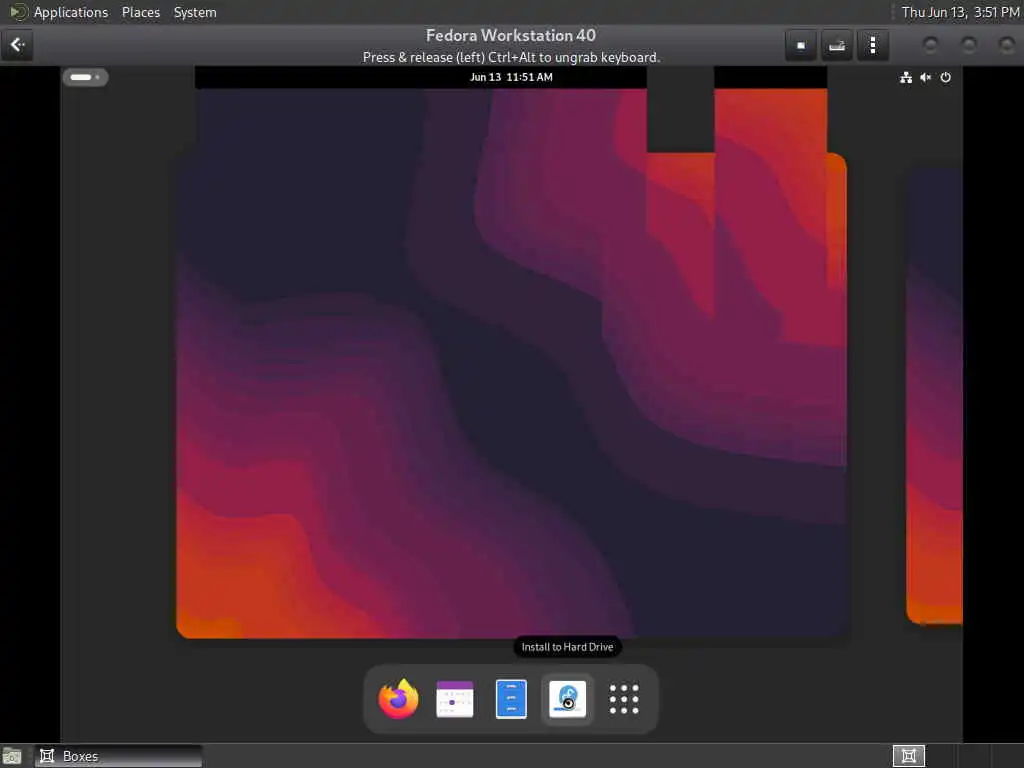The width and height of the screenshot is (1024, 768).
Task: Launch Install to Hard Drive from dock
Action: 568,699
